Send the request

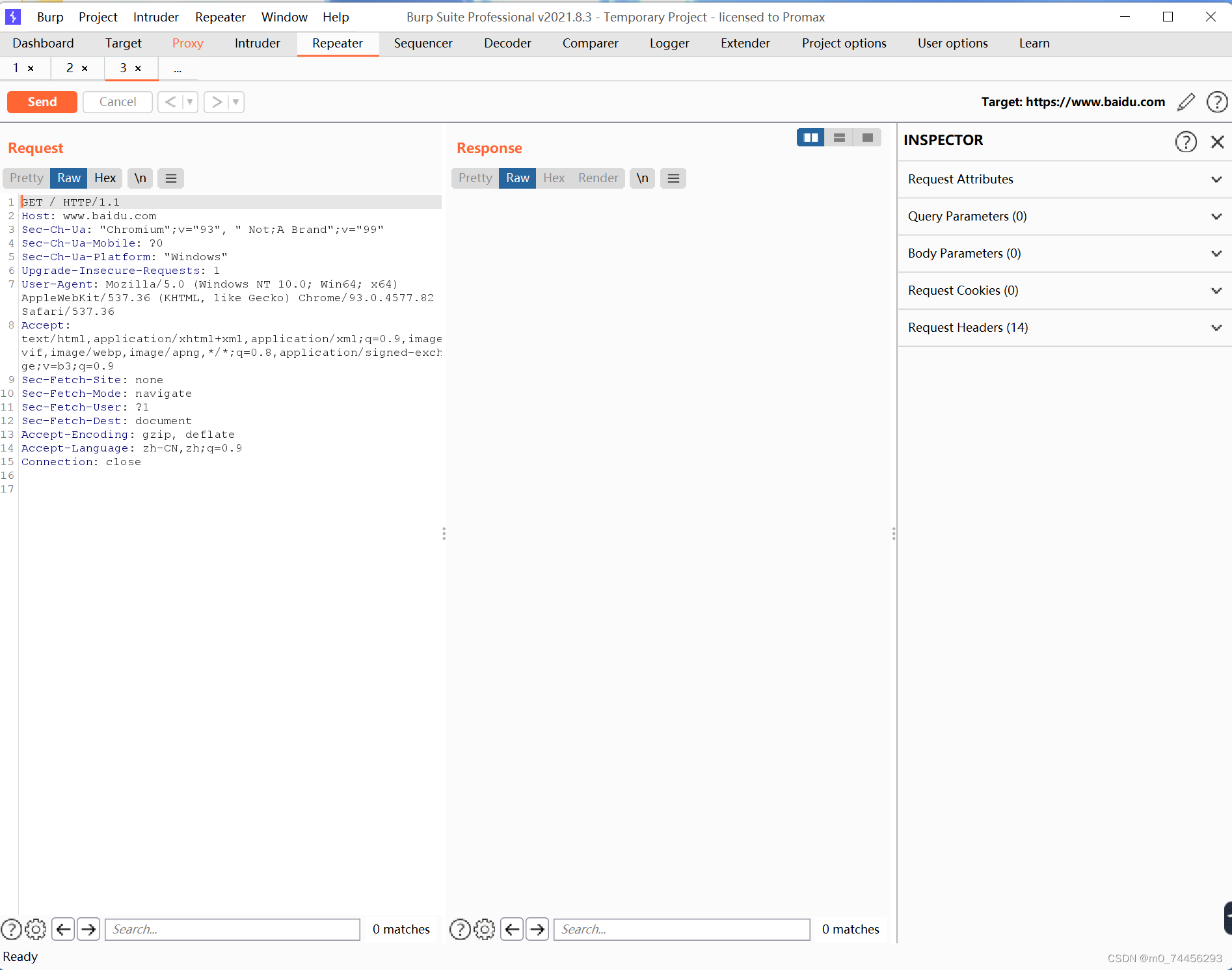pyautogui.click(x=42, y=101)
